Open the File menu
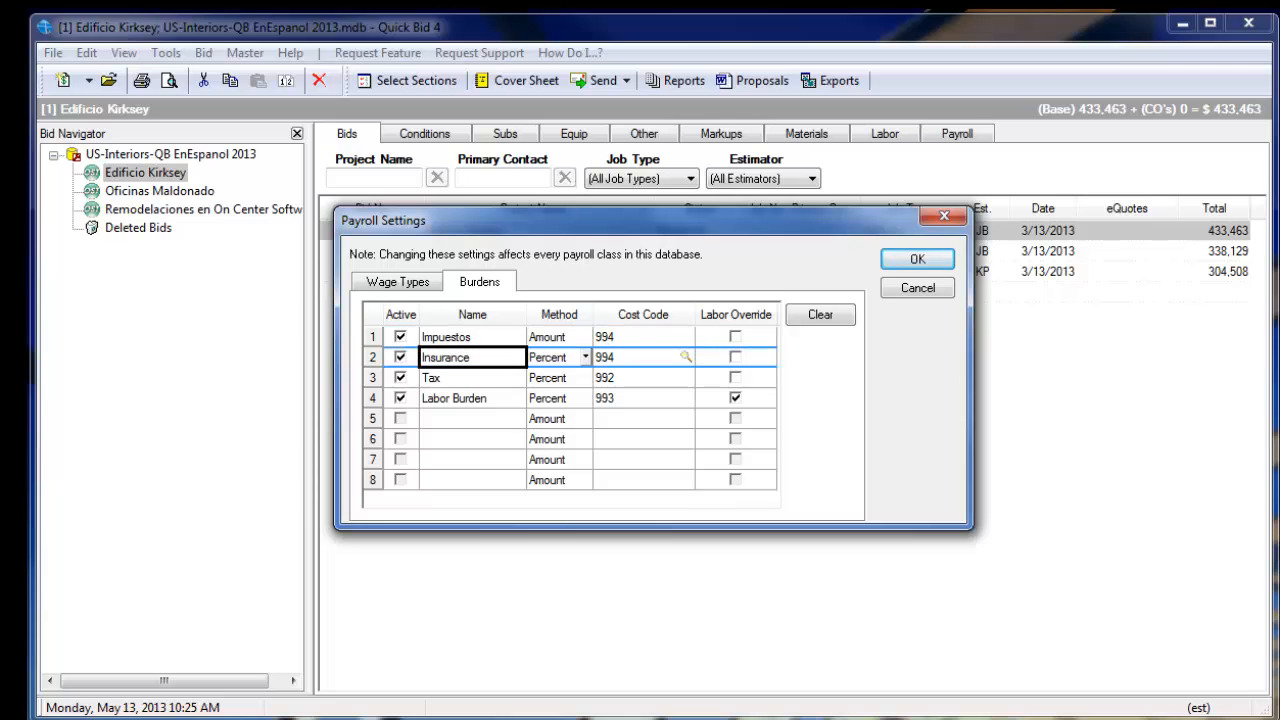The image size is (1280, 720). coord(53,53)
